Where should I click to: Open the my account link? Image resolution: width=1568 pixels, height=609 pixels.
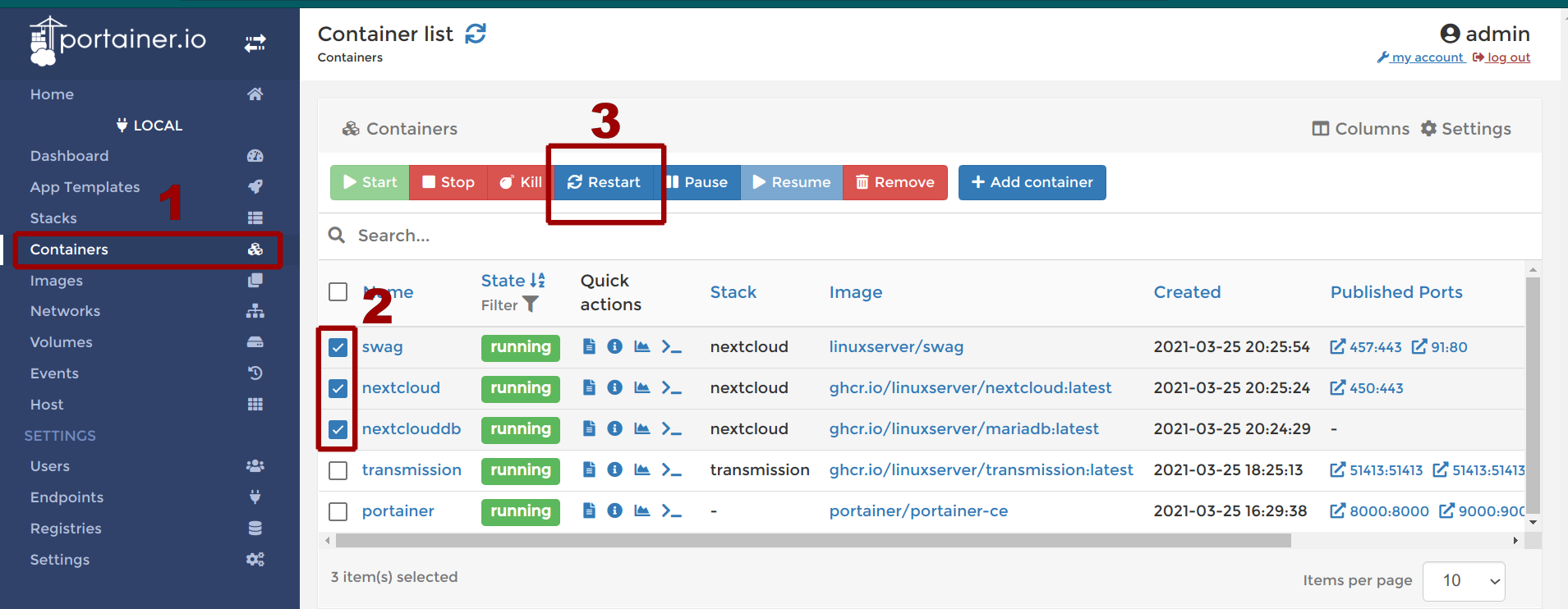pos(1421,57)
